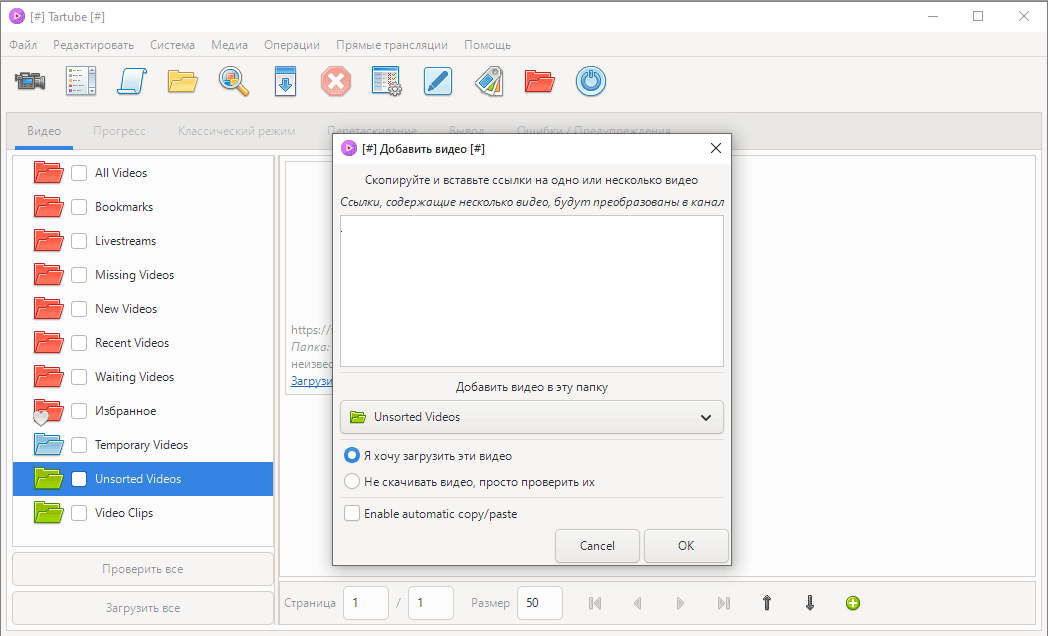
Task: Open the download options gear list icon
Action: tap(387, 82)
